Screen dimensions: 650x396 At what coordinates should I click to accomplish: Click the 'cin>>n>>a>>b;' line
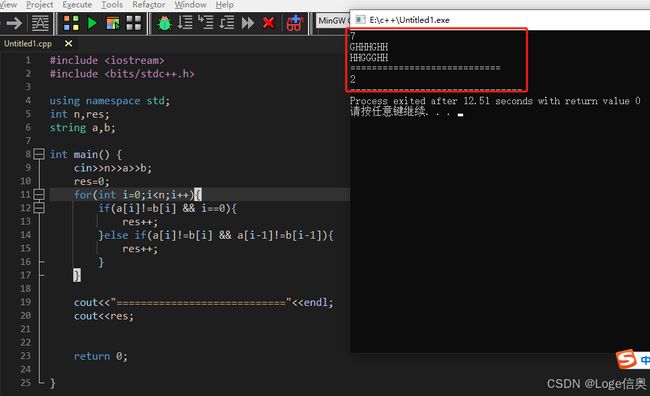113,168
